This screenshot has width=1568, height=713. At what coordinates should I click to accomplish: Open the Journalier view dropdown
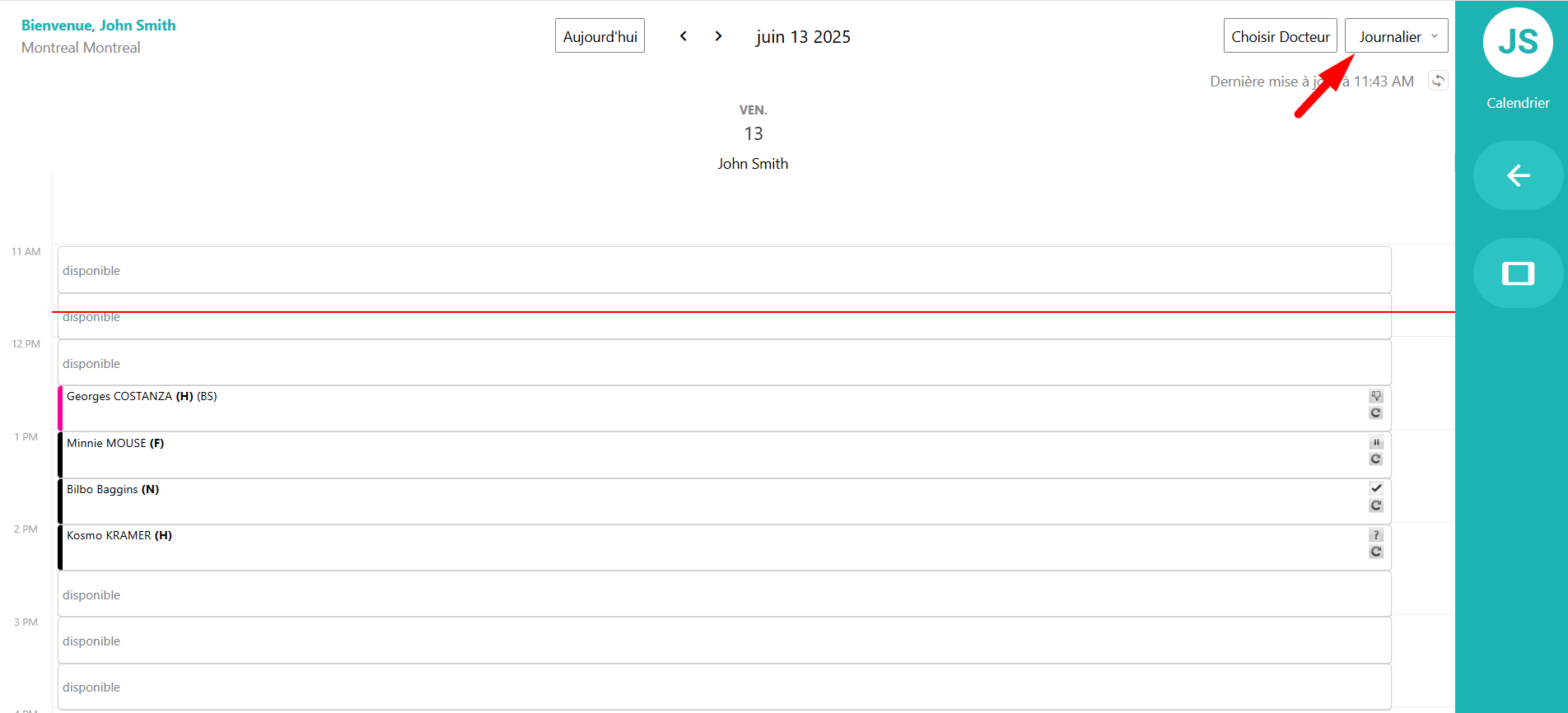point(1395,35)
